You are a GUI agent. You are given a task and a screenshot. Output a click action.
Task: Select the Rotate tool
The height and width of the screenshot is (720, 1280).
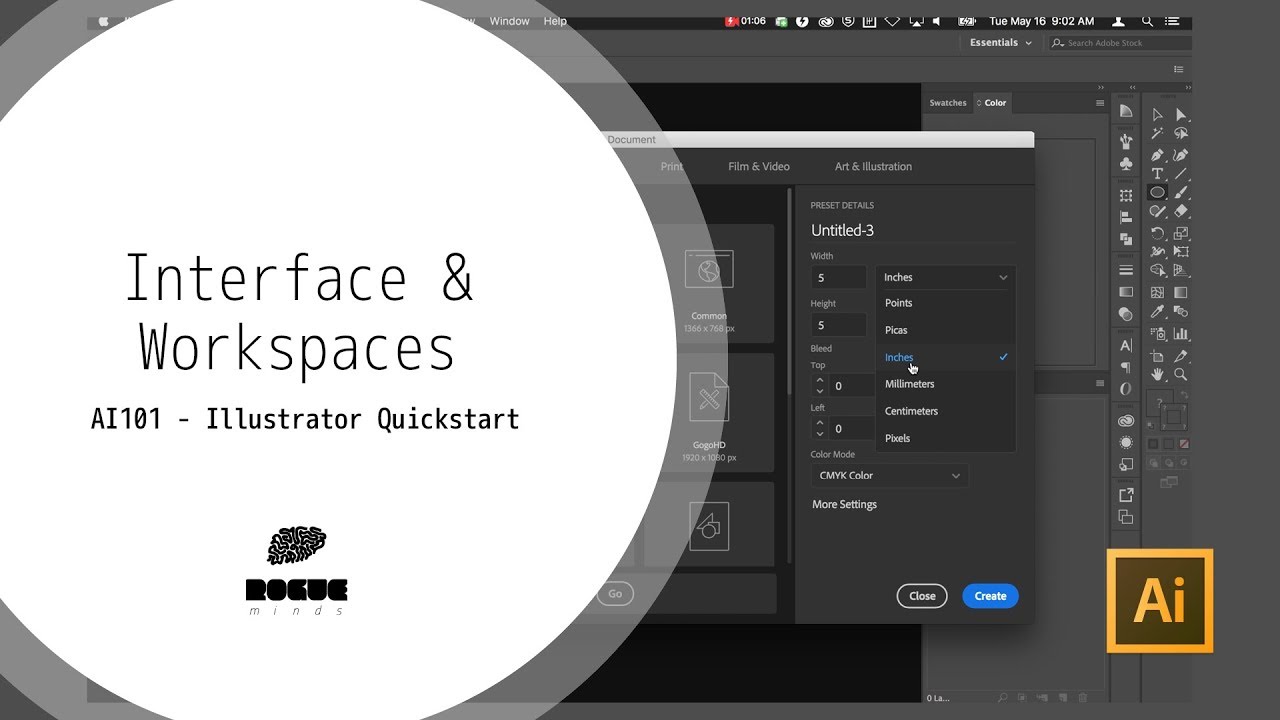1157,233
